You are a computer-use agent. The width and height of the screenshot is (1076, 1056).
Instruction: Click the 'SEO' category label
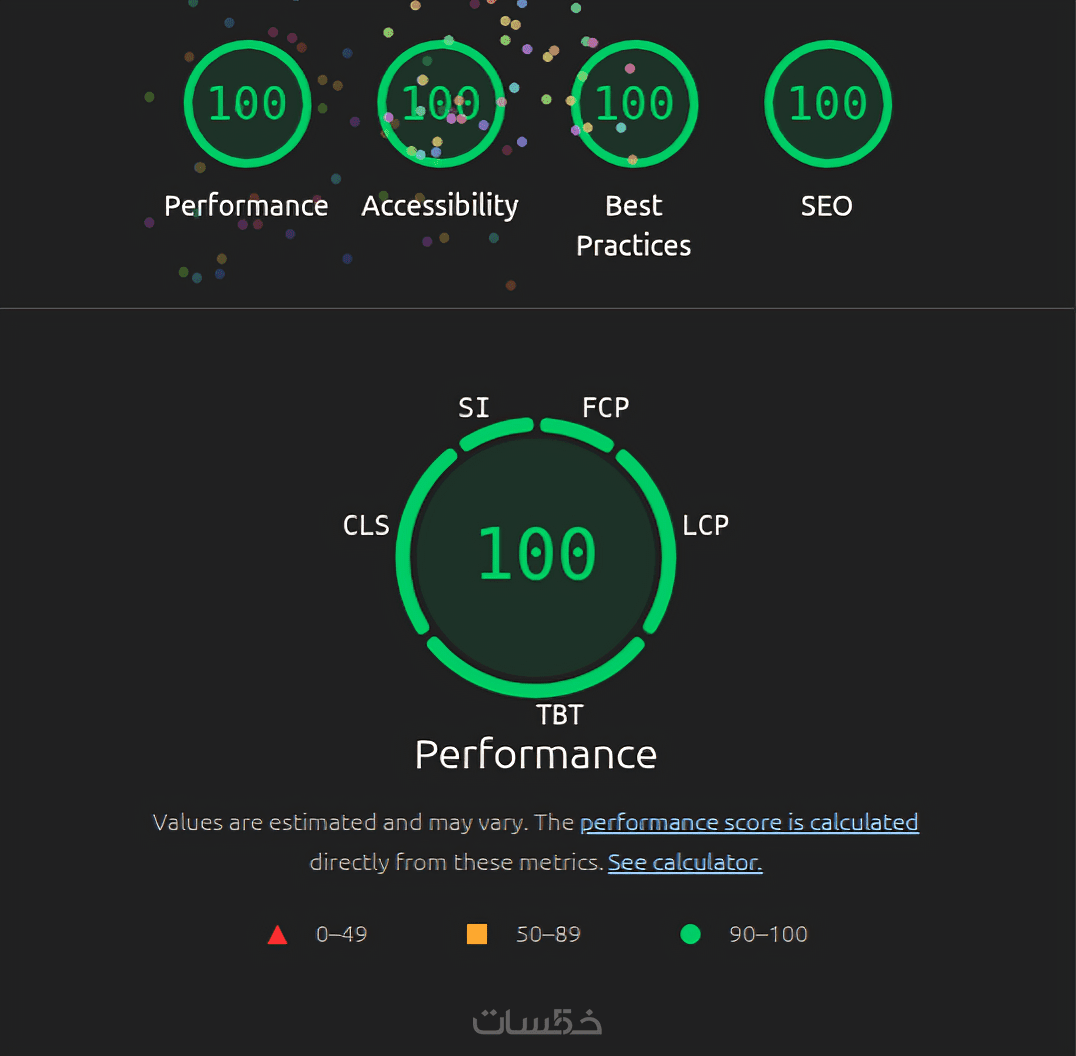click(827, 206)
